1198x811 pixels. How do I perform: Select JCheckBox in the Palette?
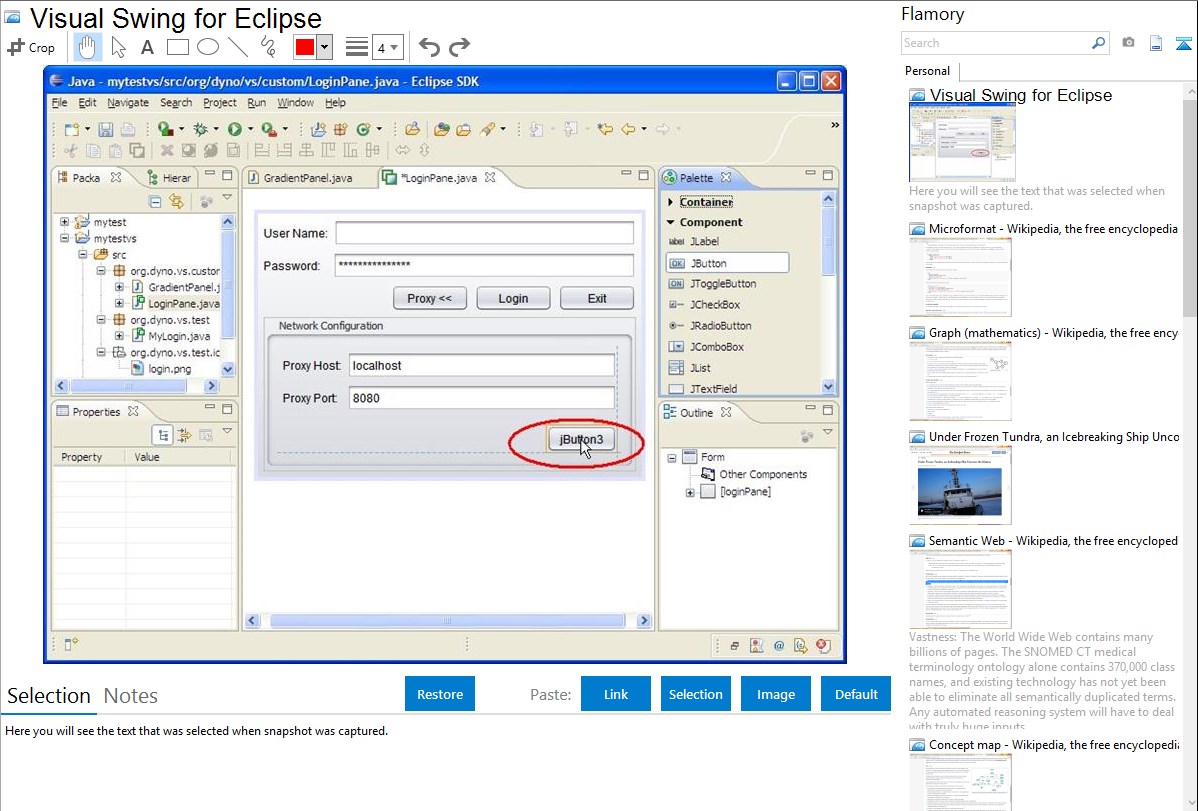704,304
